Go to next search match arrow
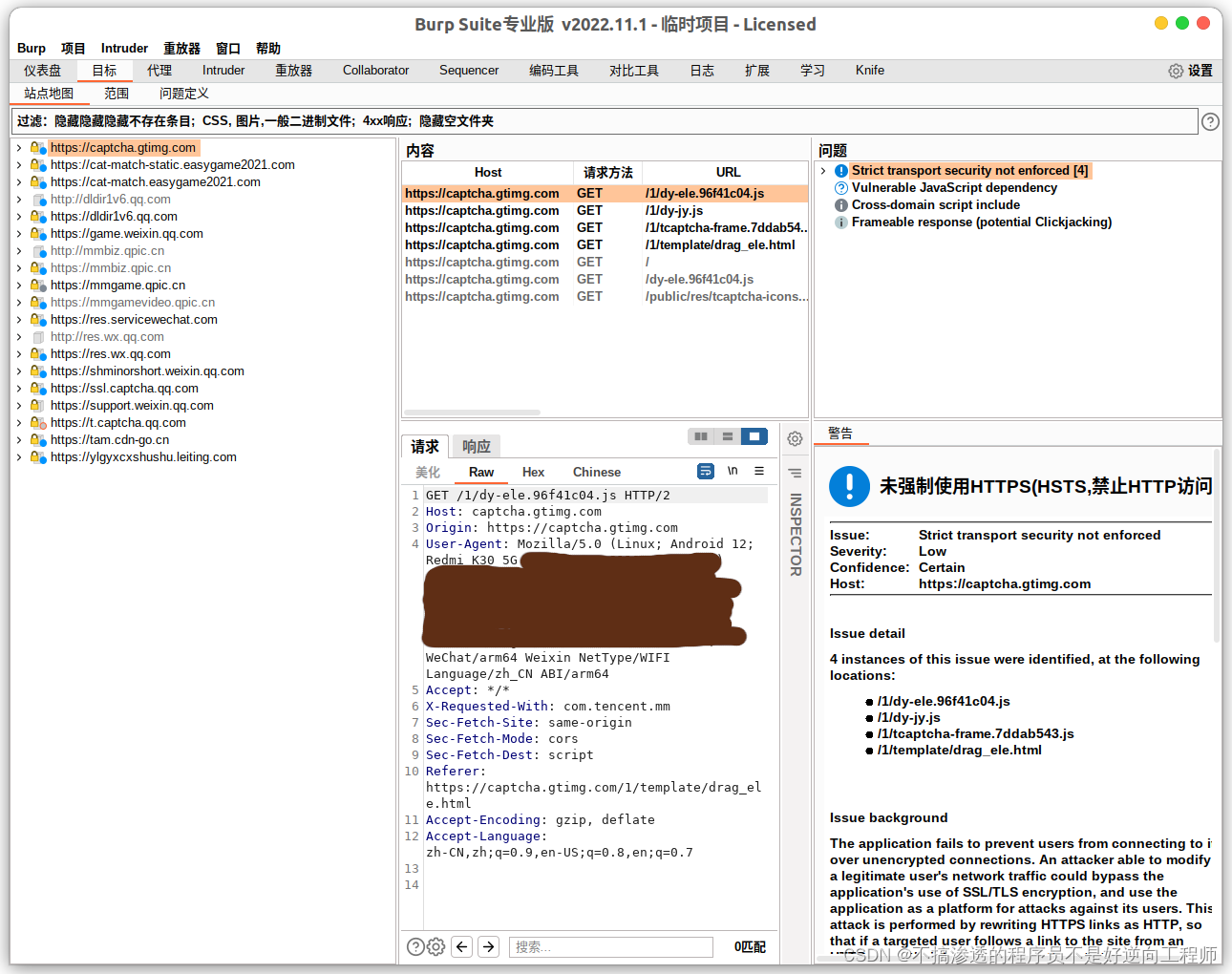Screen dimensions: 1232x974 point(489,946)
